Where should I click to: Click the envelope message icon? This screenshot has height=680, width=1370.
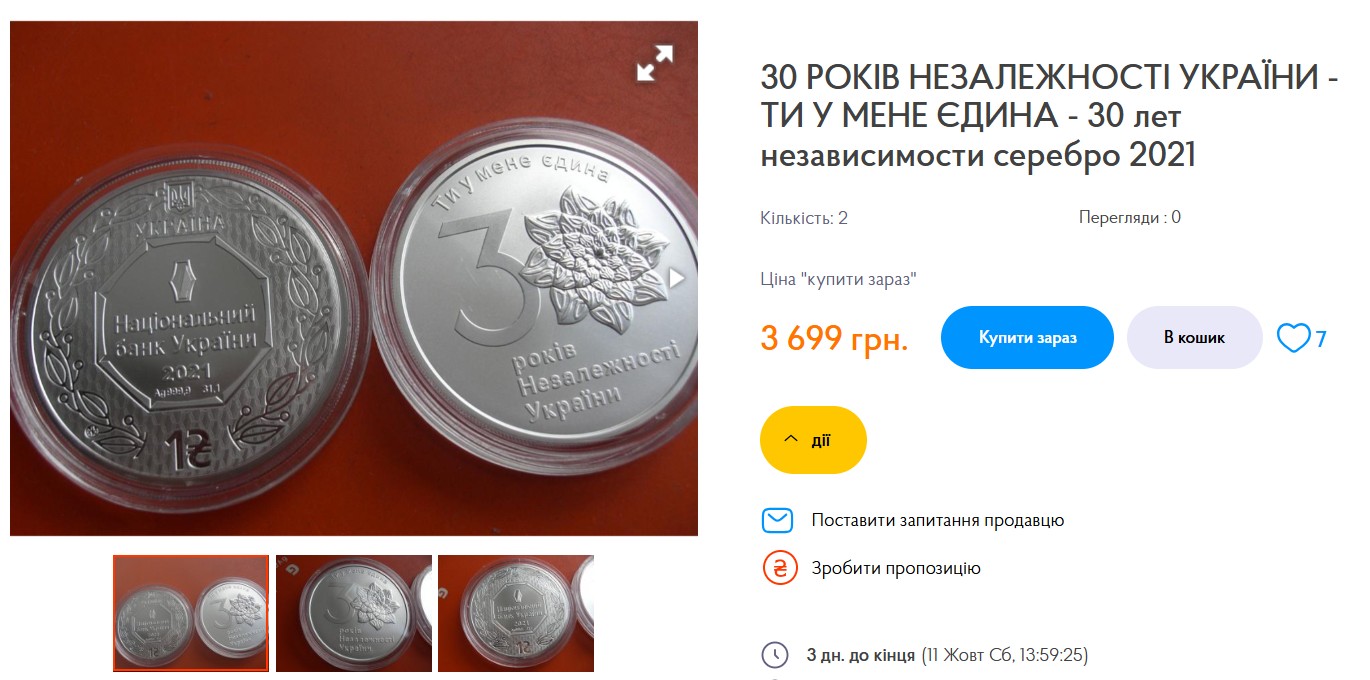pos(777,521)
